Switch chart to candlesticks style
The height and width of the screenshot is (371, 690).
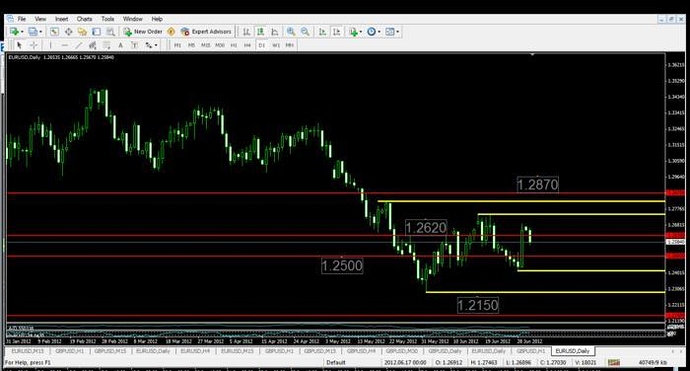click(x=261, y=32)
